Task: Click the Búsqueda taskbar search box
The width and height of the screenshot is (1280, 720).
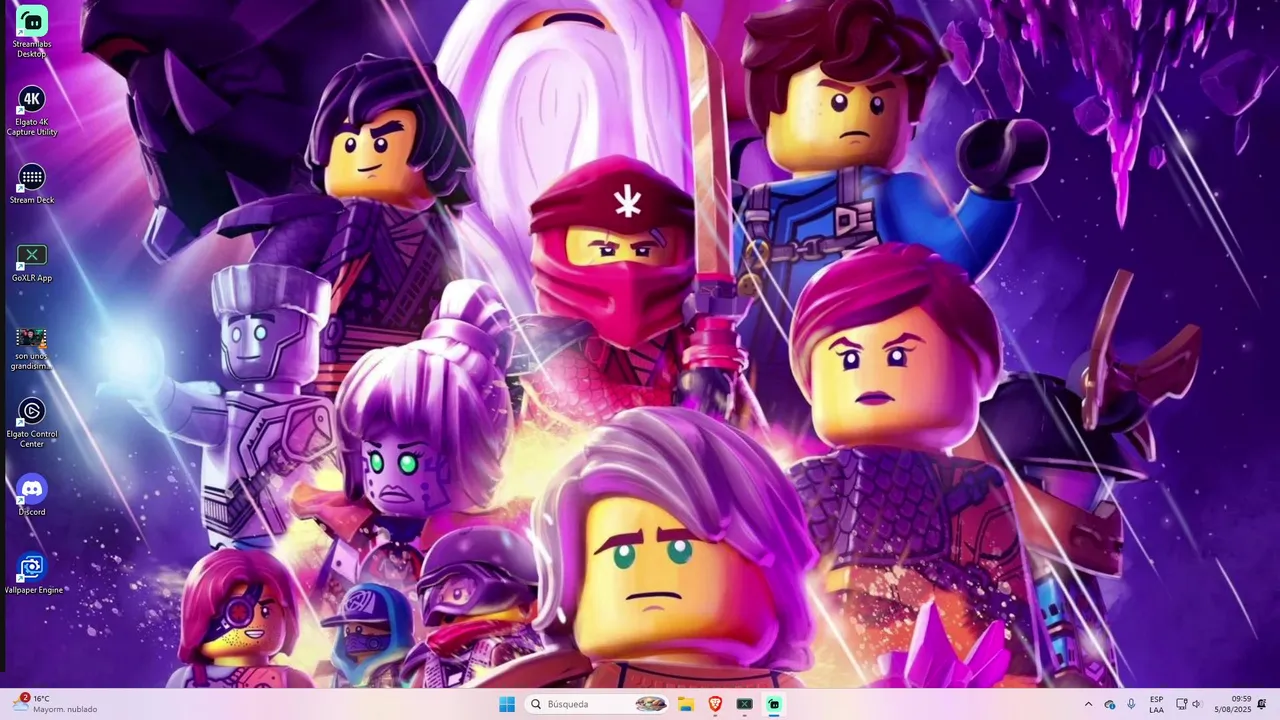Action: [597, 704]
